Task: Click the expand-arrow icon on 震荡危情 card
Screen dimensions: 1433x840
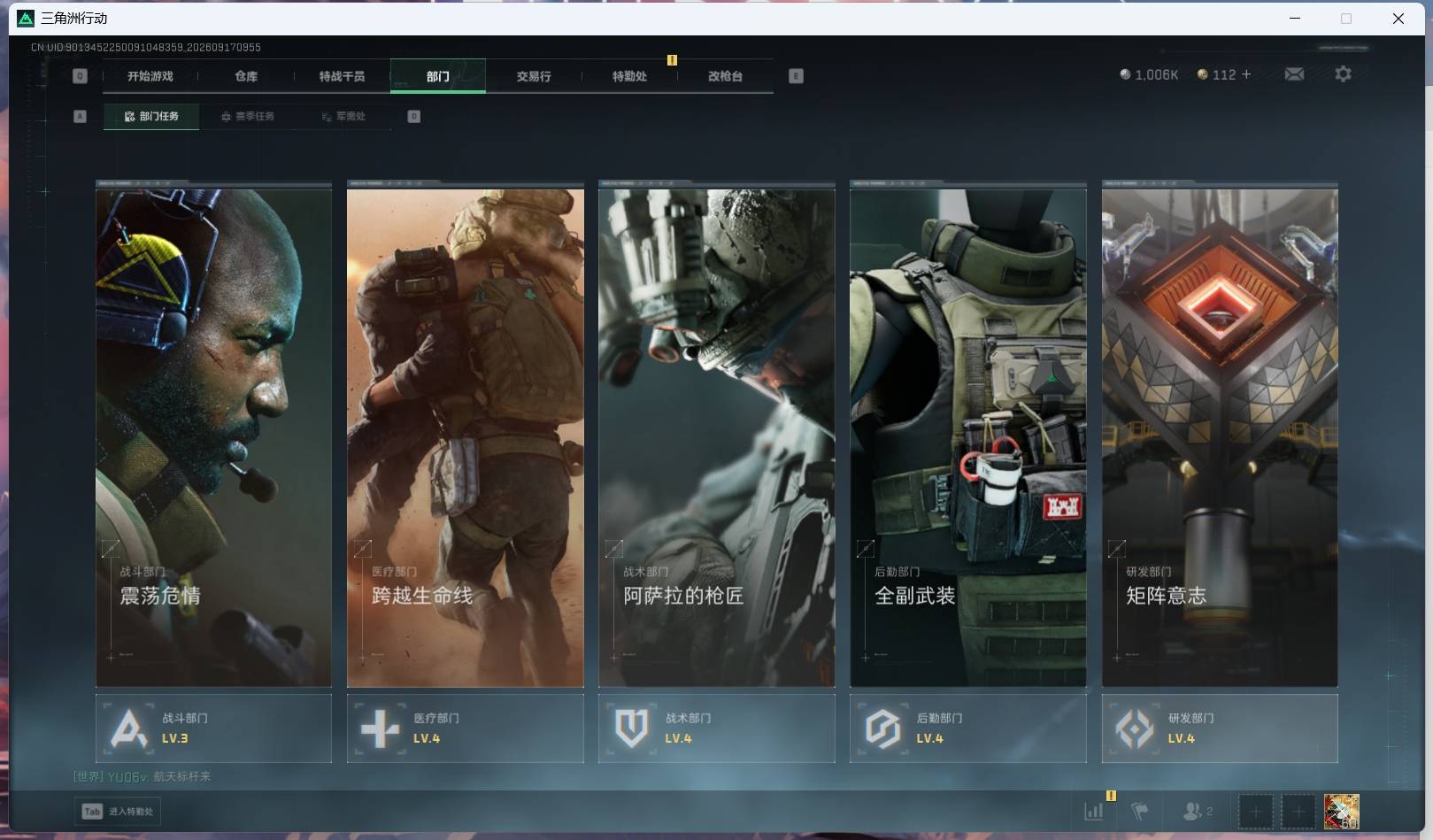Action: 111,549
